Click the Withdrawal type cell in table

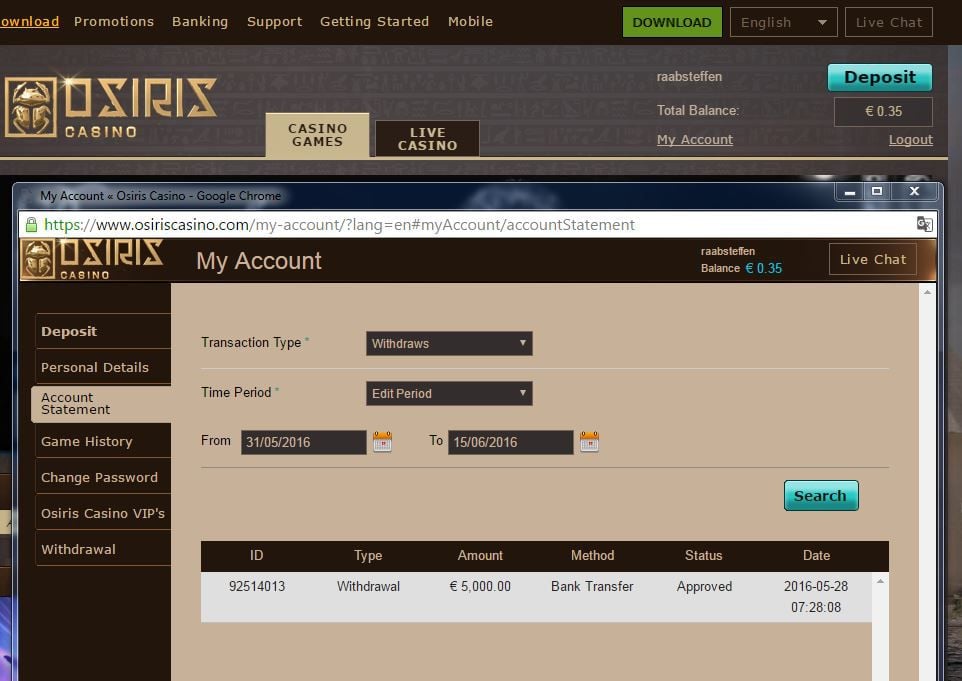click(368, 586)
